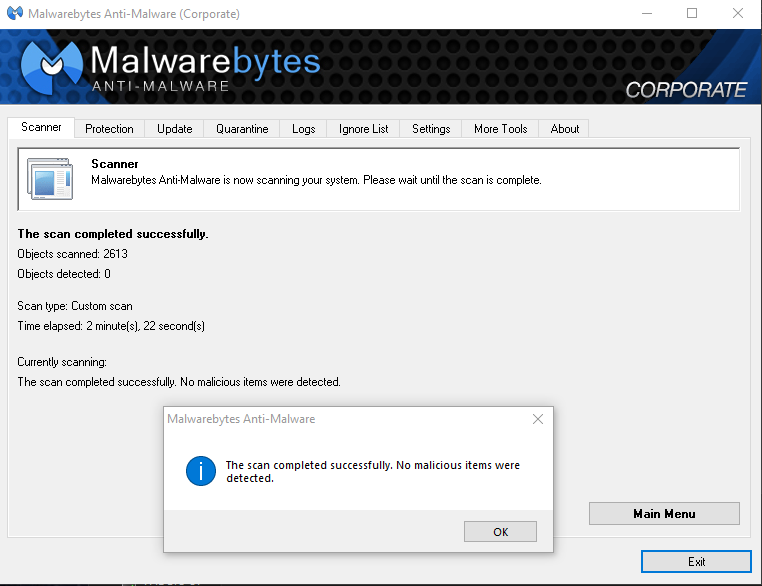
Task: Click OK in the scan completed dialog
Action: [x=500, y=532]
